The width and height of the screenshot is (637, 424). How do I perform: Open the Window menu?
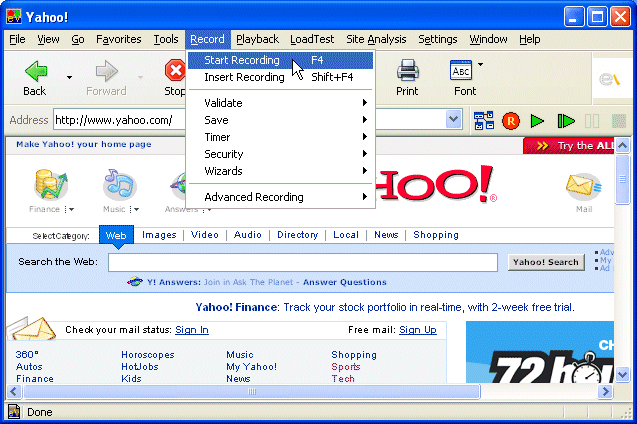[x=488, y=39]
